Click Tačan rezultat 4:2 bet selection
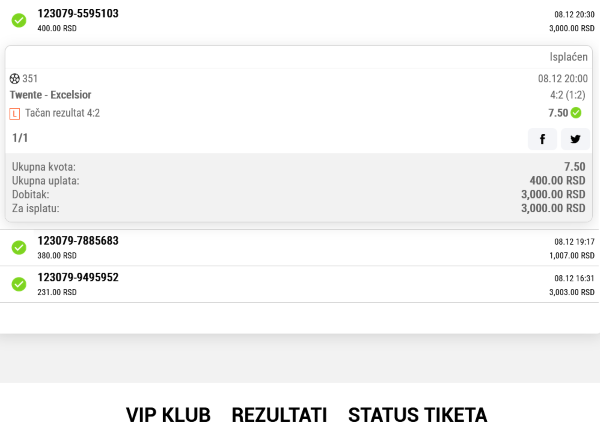 62,113
